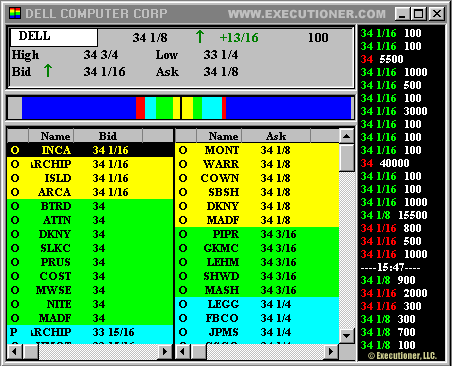Image resolution: width=452 pixels, height=367 pixels.
Task: Click the Bid column header
Action: point(108,136)
